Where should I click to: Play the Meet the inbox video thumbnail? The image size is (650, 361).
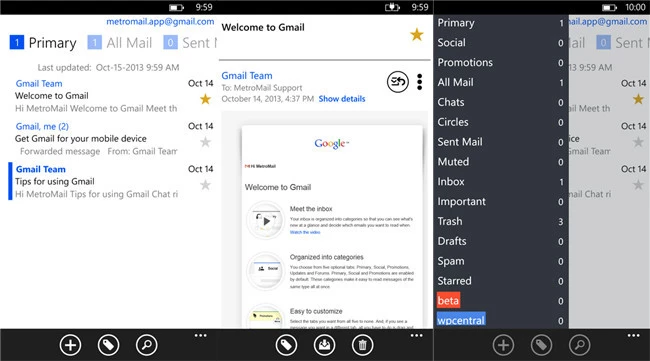pyautogui.click(x=267, y=221)
